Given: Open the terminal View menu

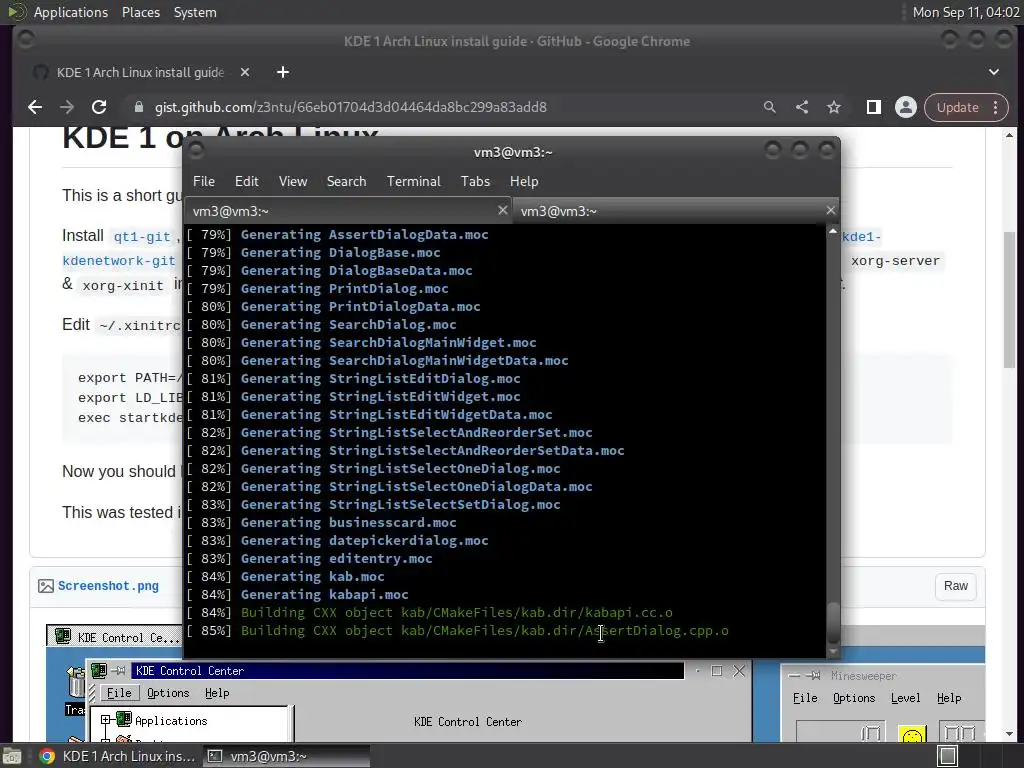Looking at the screenshot, I should (293, 182).
